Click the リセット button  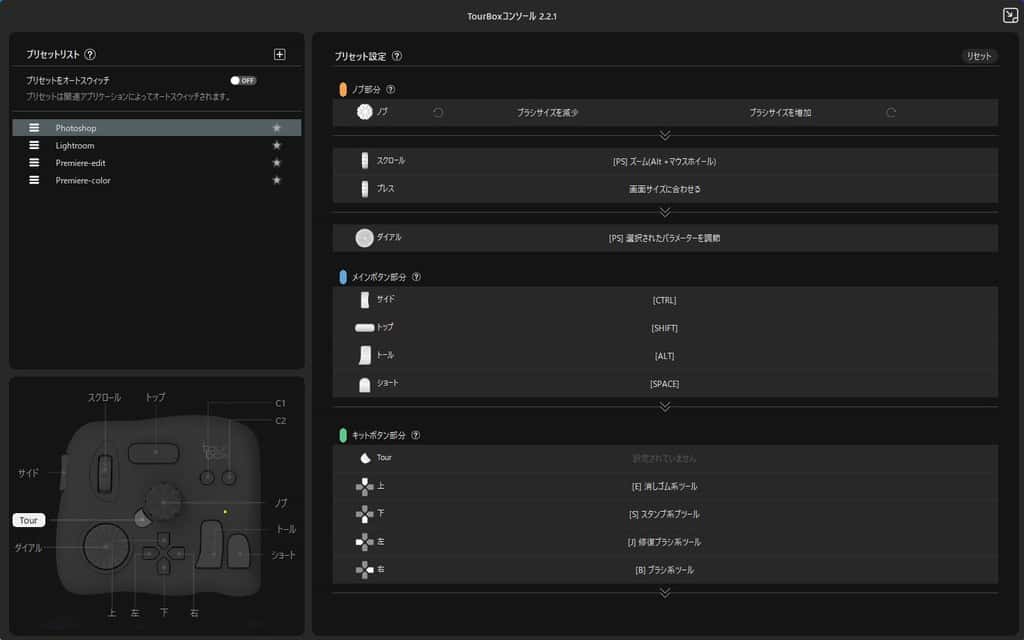coord(978,56)
